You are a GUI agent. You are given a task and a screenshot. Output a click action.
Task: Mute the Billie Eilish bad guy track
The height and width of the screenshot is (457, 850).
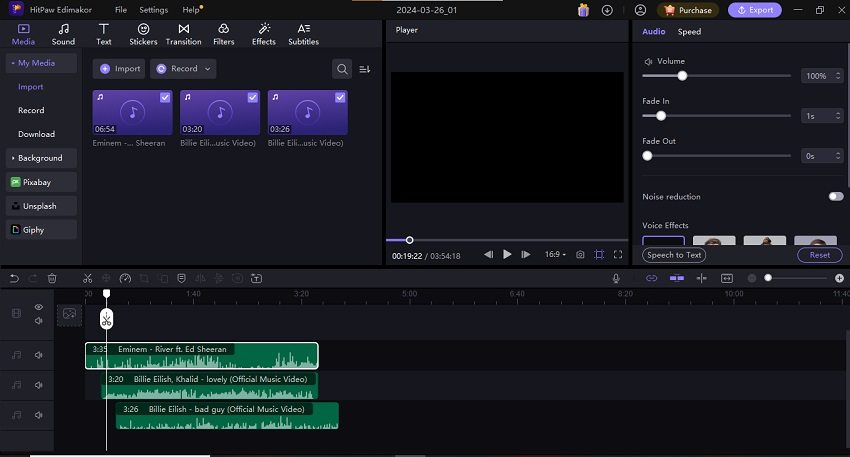(x=38, y=415)
